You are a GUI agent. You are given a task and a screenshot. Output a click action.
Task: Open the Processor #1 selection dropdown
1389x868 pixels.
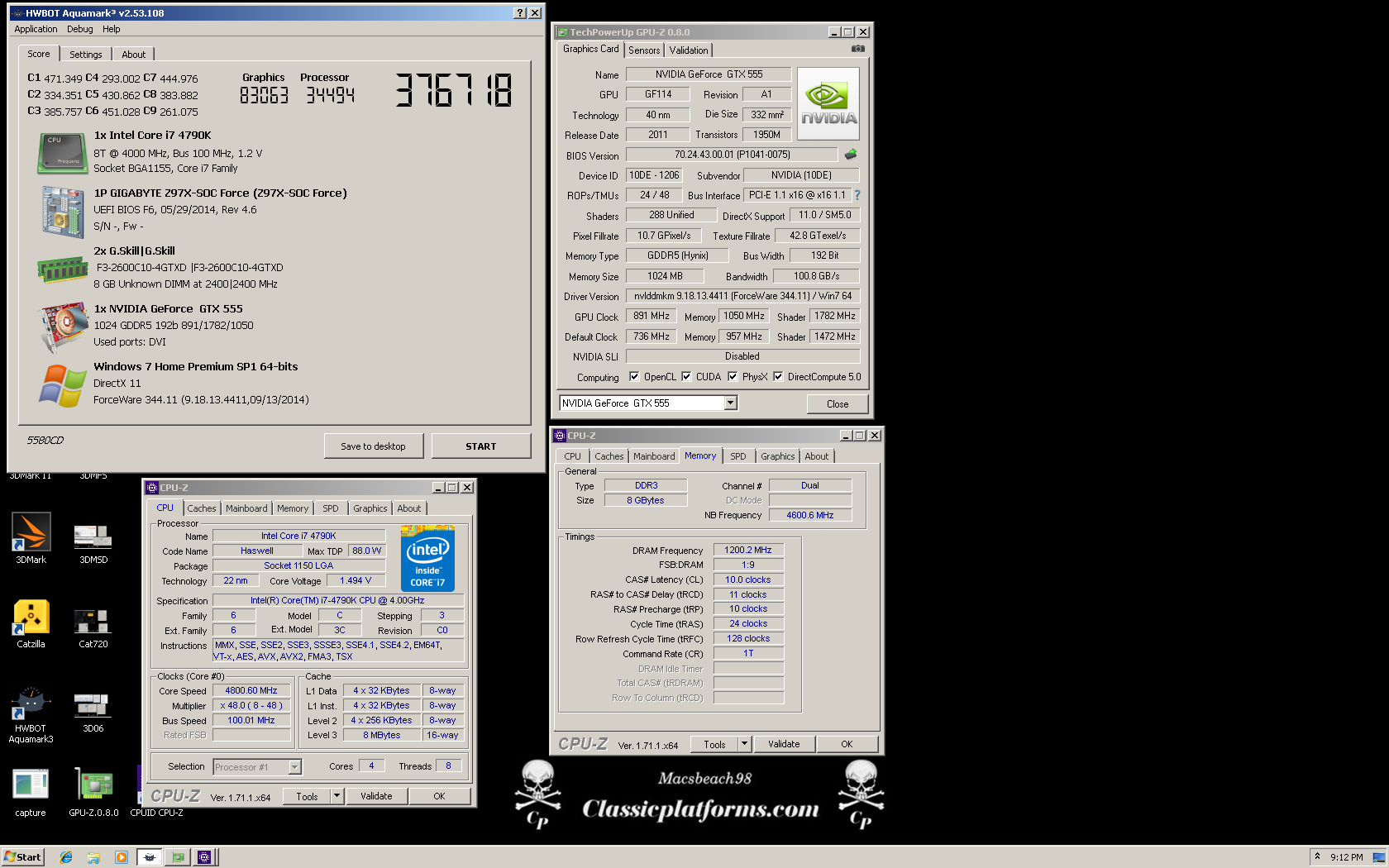(294, 767)
